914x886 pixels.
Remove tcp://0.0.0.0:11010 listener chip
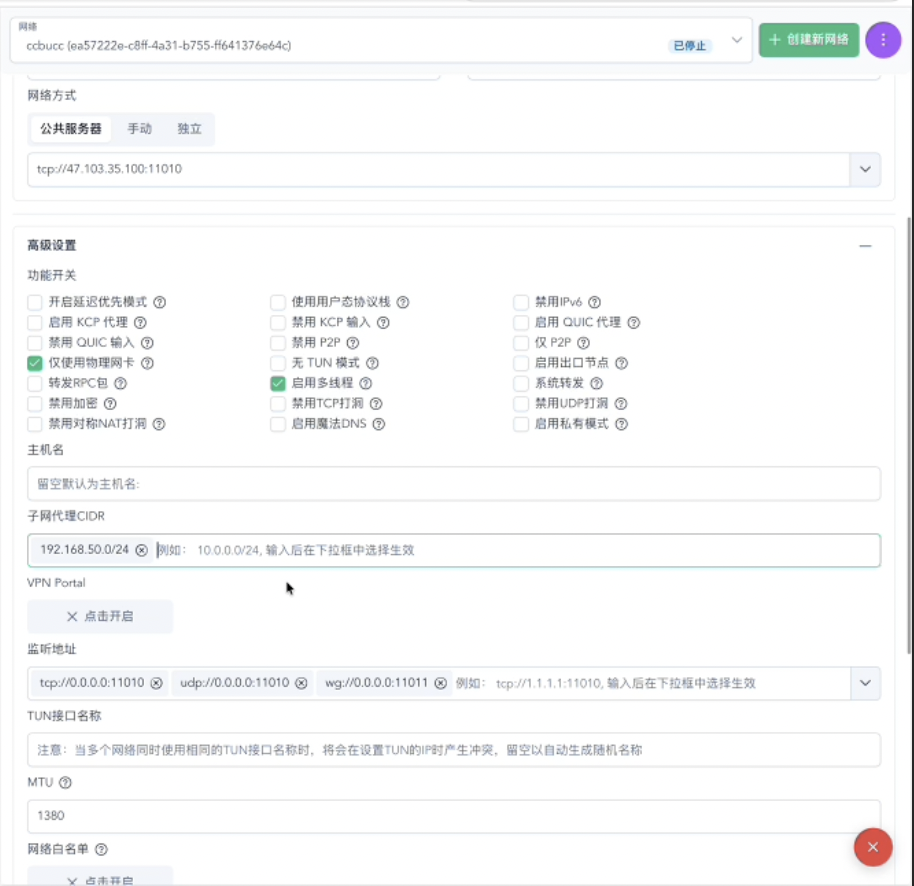[156, 683]
